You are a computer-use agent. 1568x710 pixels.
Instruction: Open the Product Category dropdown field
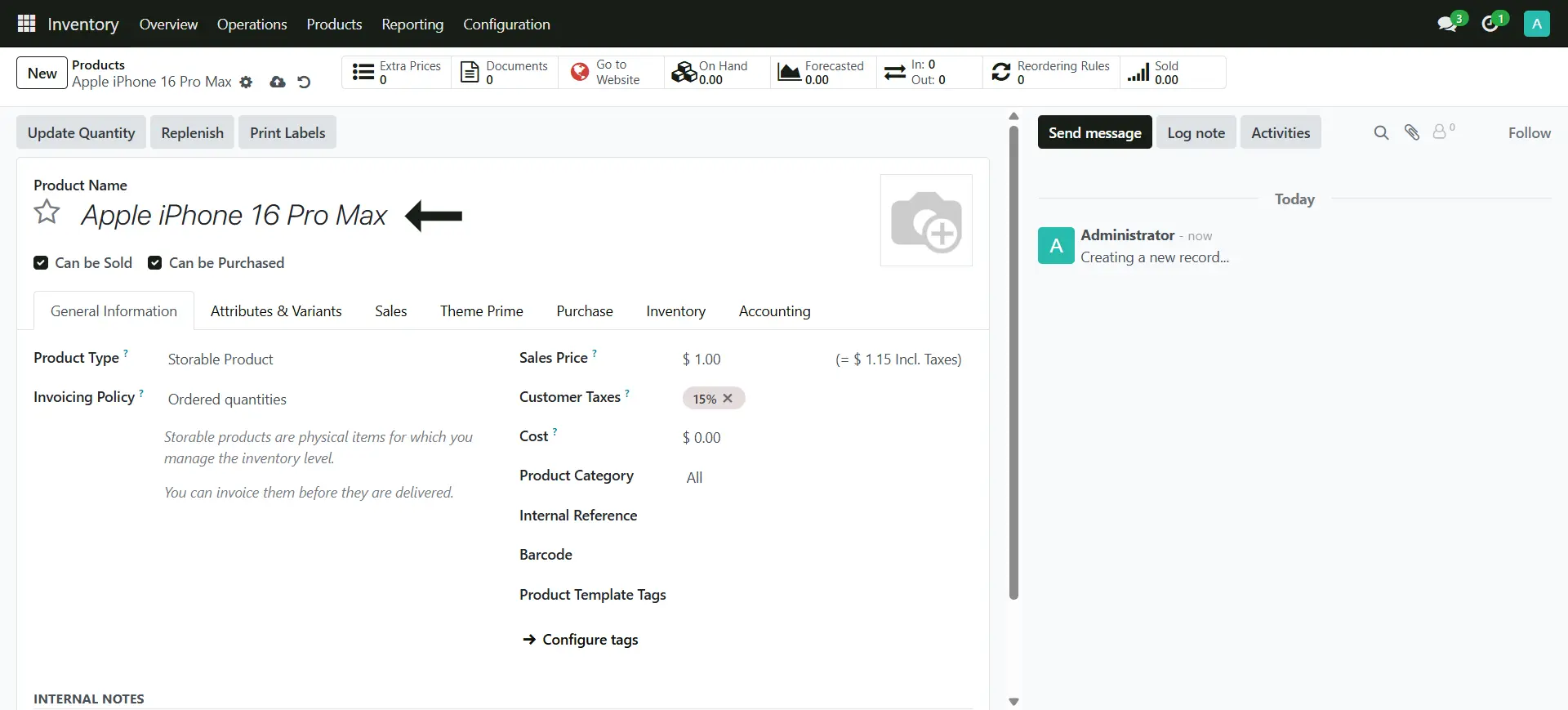(x=817, y=478)
